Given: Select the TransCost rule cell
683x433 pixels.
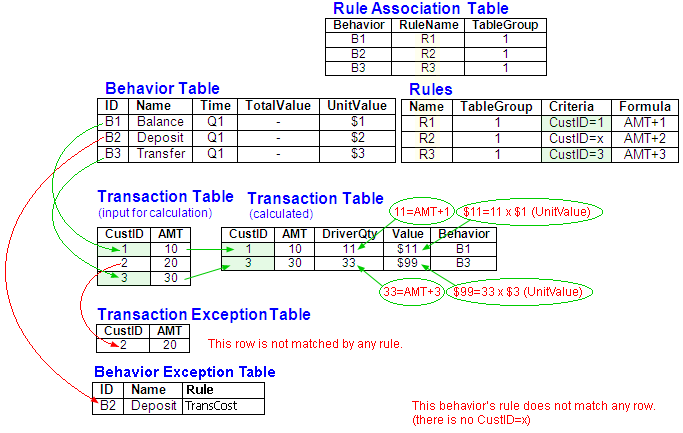Looking at the screenshot, I should point(223,406).
